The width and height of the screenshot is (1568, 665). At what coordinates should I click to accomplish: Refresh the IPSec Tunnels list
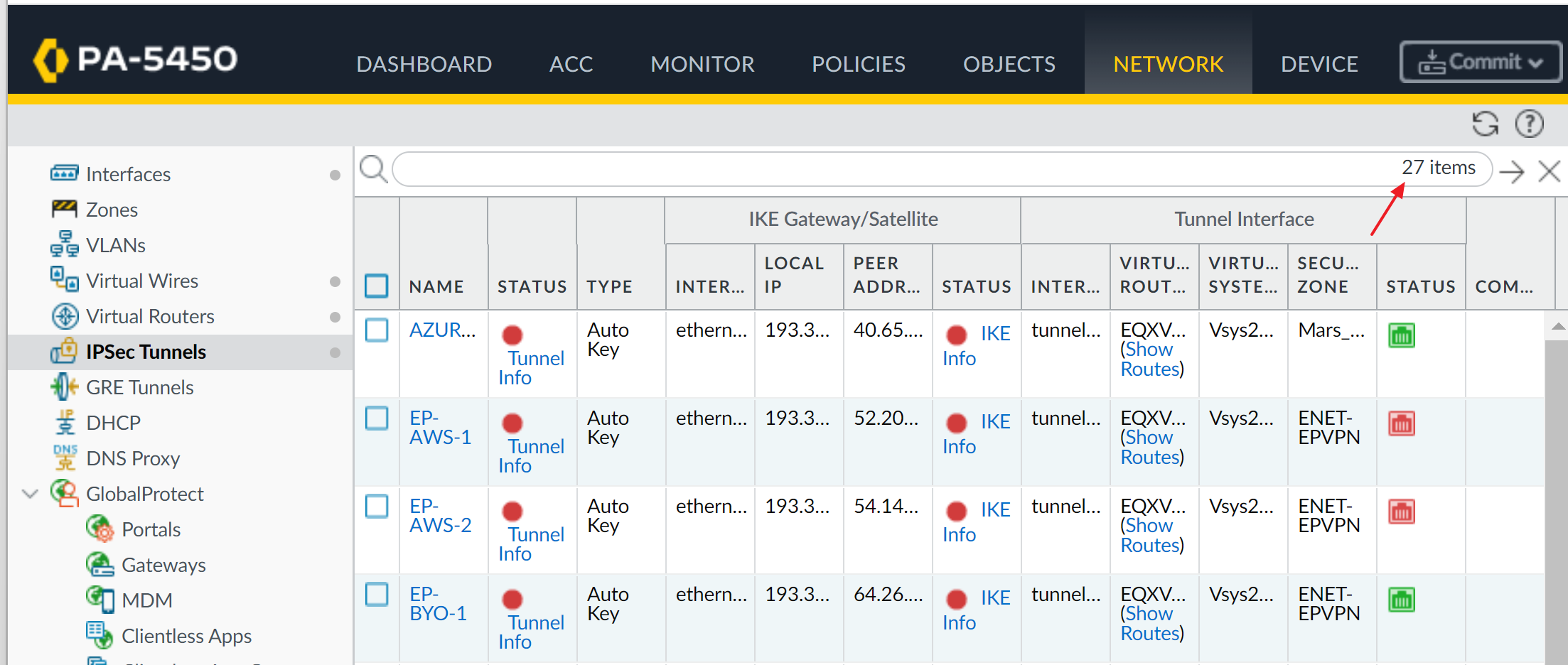pos(1486,124)
